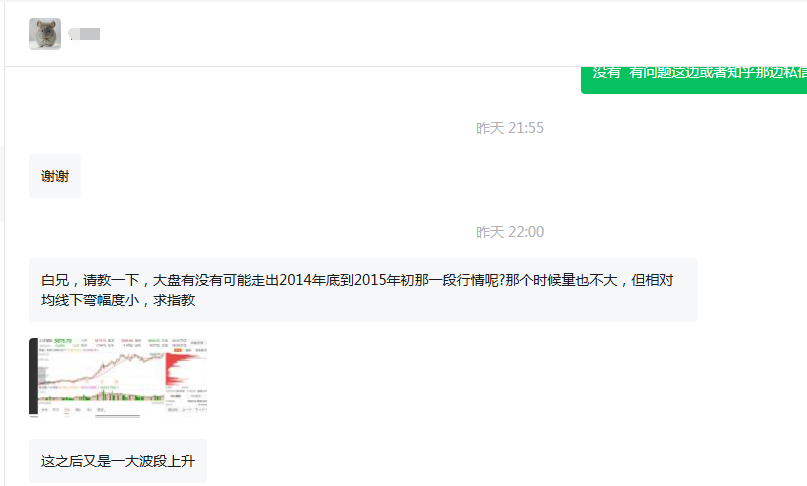Select the 谢谢 message bubble

(55, 176)
